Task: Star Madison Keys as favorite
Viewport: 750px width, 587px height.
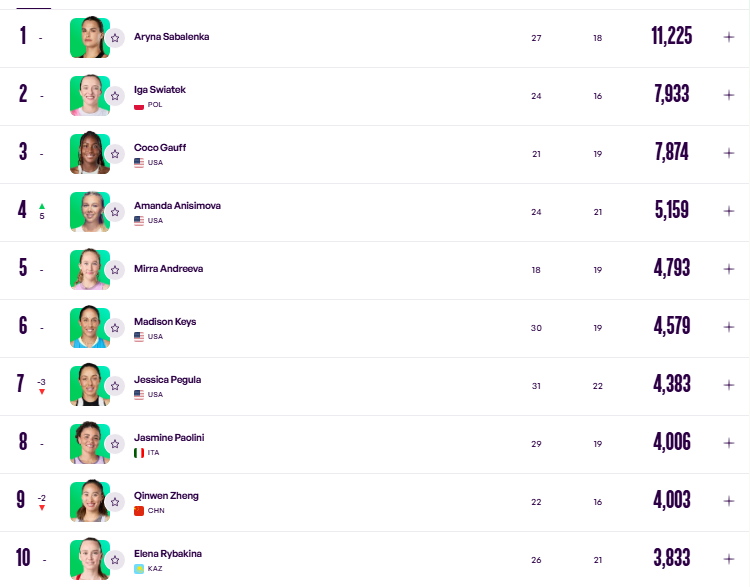Action: tap(115, 328)
